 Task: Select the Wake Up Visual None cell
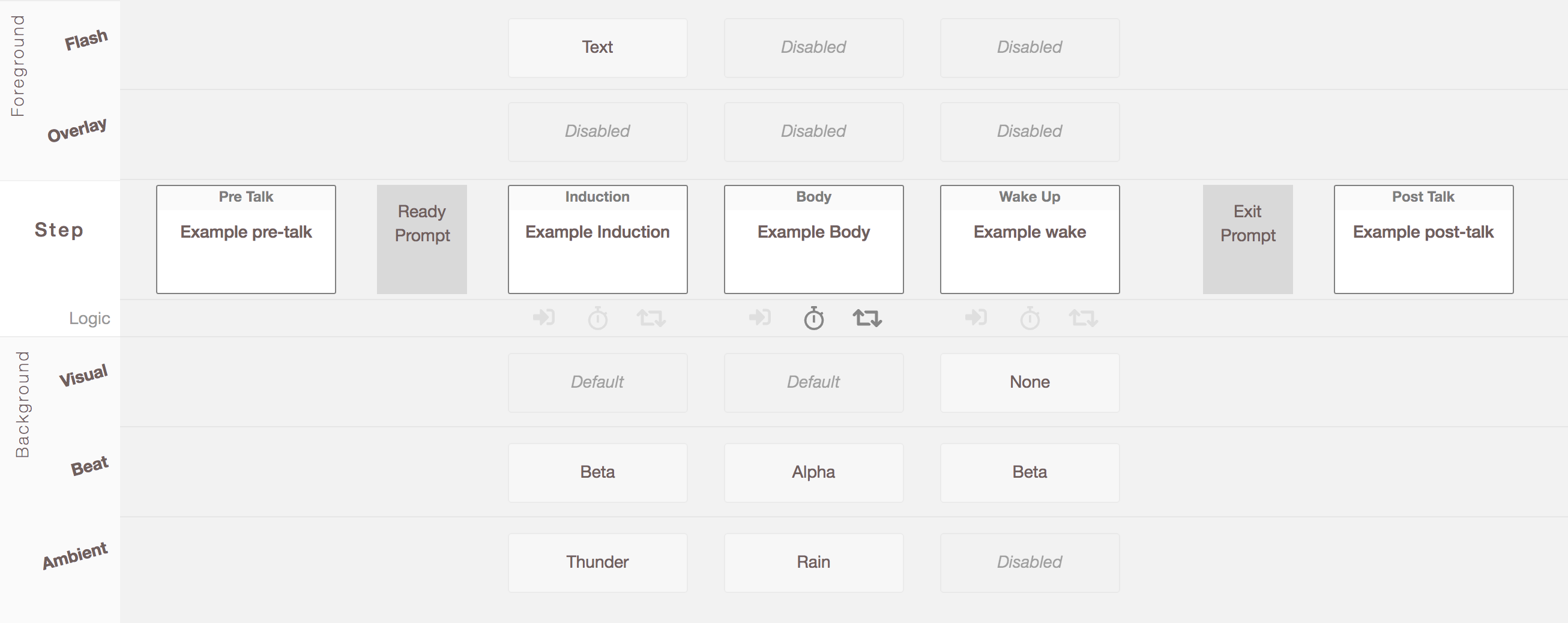[1030, 383]
